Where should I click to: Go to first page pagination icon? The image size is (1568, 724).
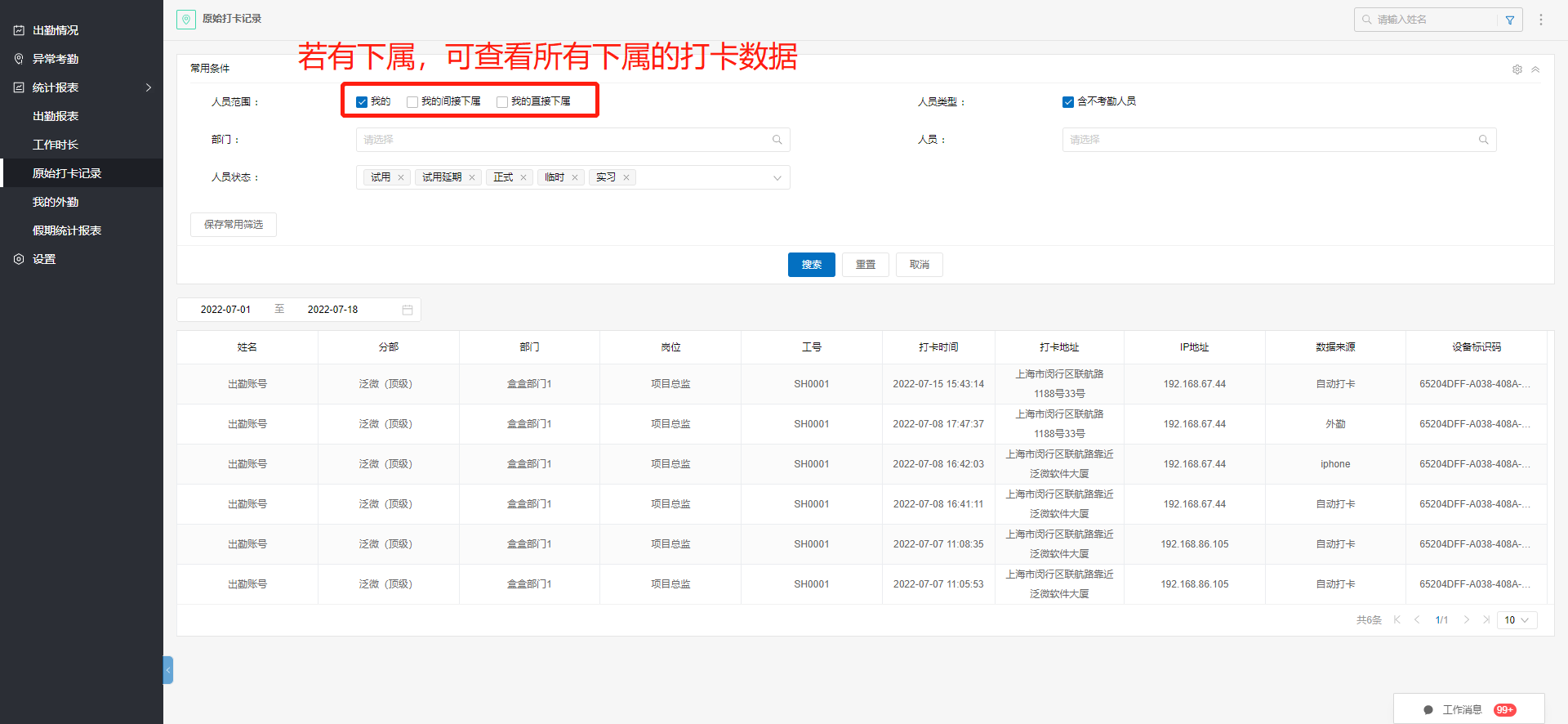pos(1397,619)
